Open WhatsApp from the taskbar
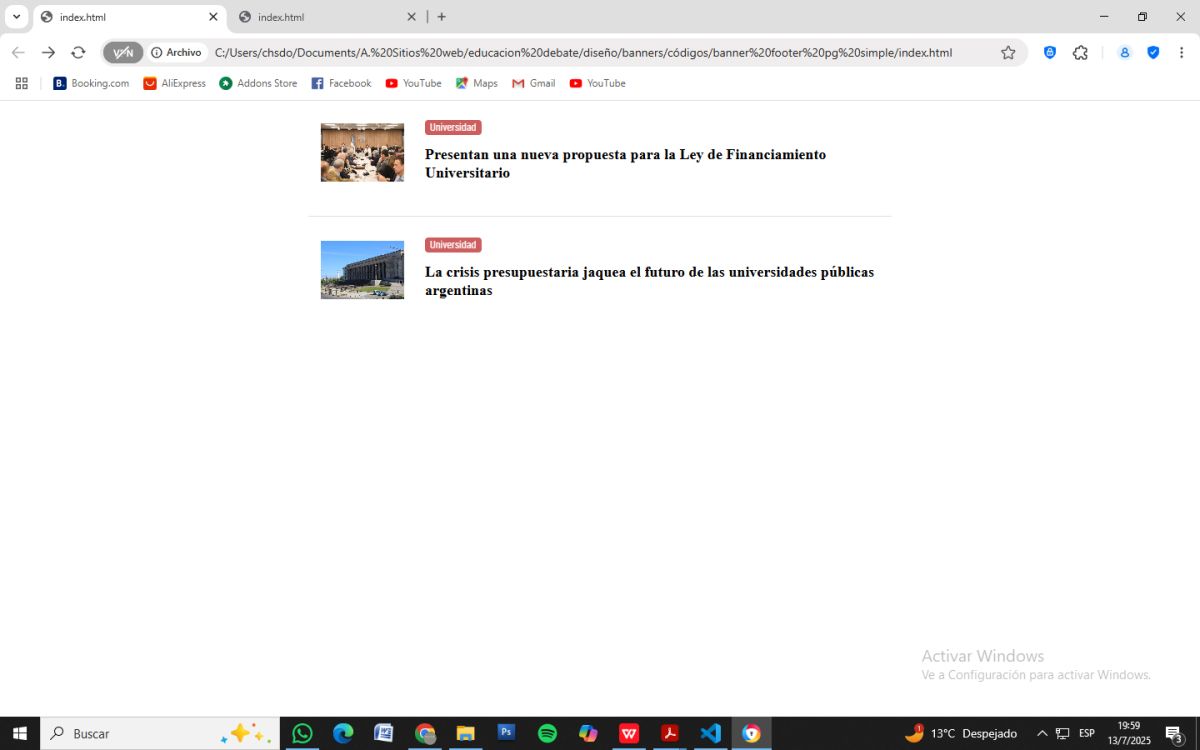This screenshot has height=750, width=1200. point(302,733)
